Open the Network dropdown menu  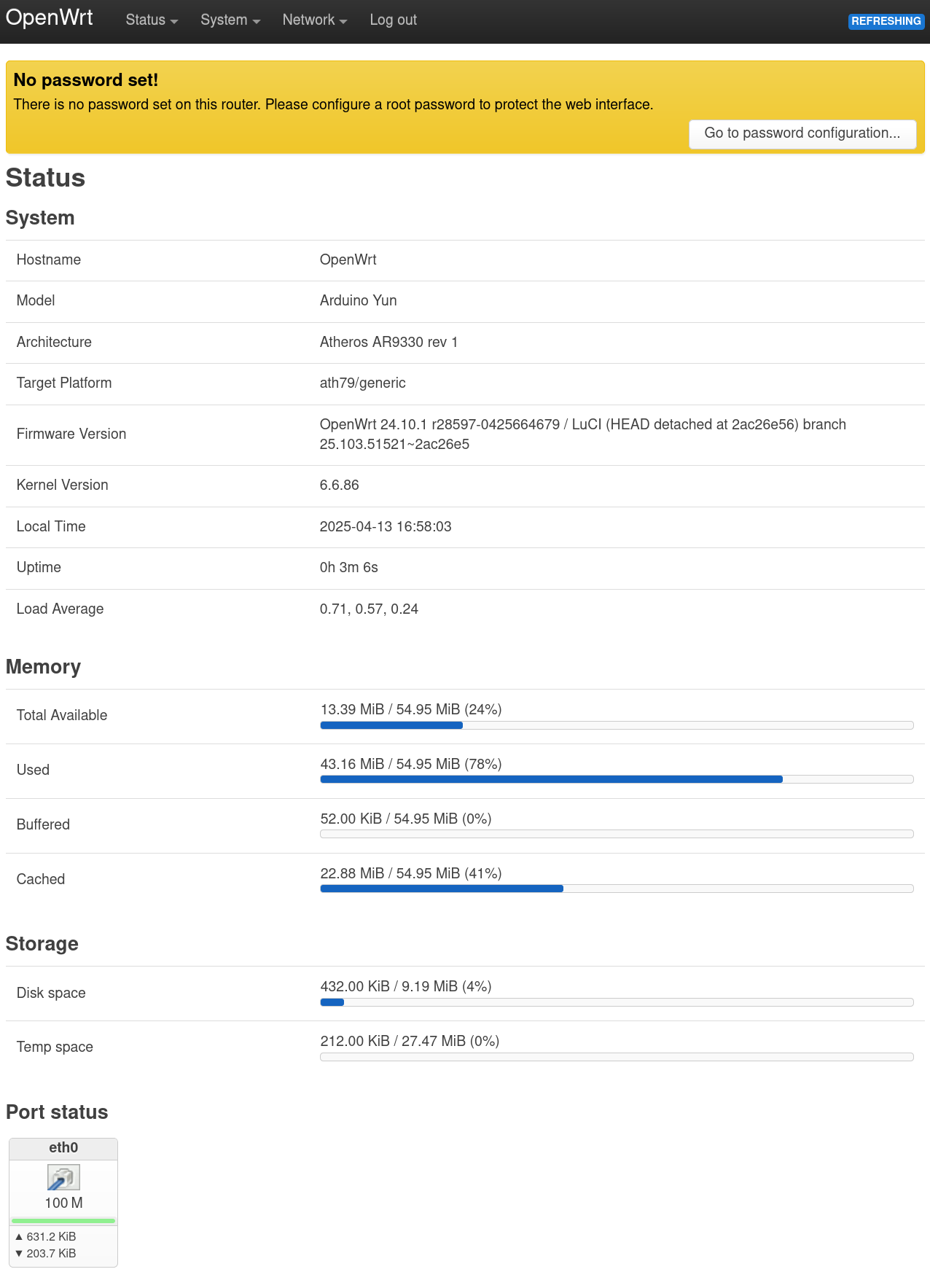[x=314, y=20]
